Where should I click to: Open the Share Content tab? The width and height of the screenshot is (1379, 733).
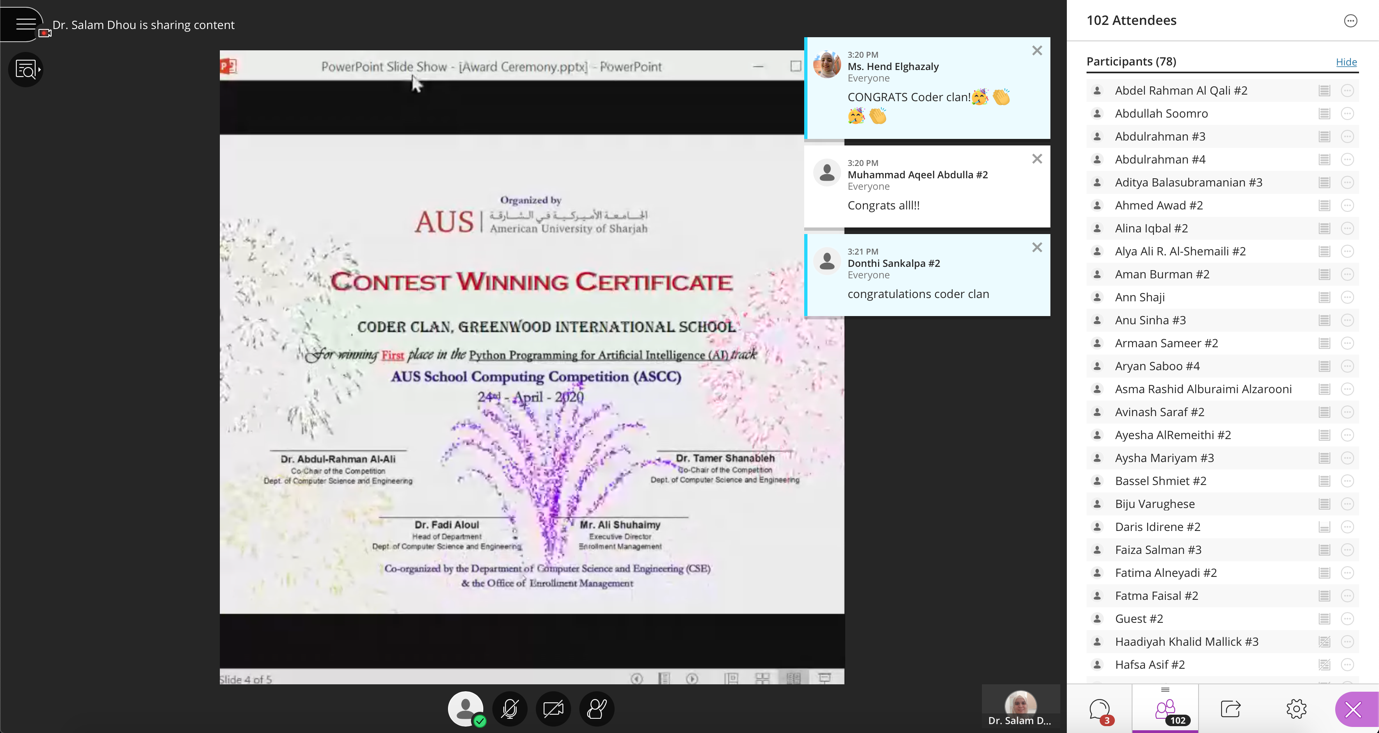click(x=1231, y=710)
